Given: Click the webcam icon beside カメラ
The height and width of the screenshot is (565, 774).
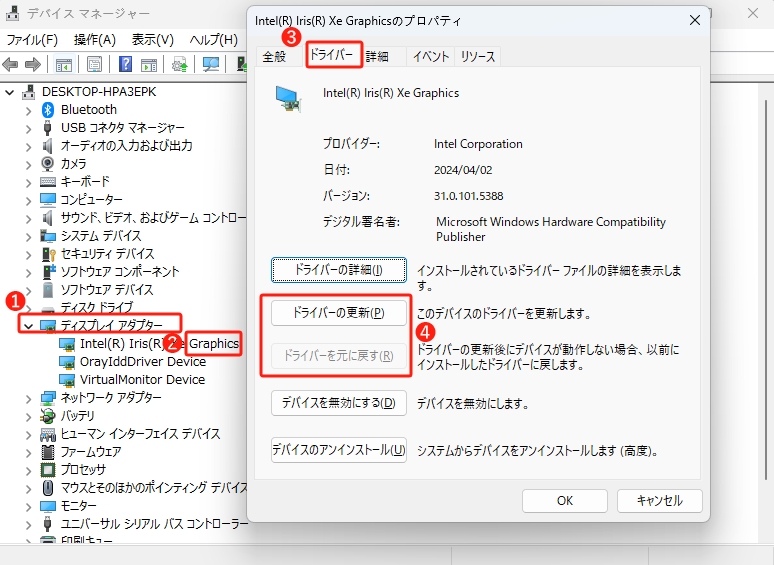Looking at the screenshot, I should click(47, 163).
